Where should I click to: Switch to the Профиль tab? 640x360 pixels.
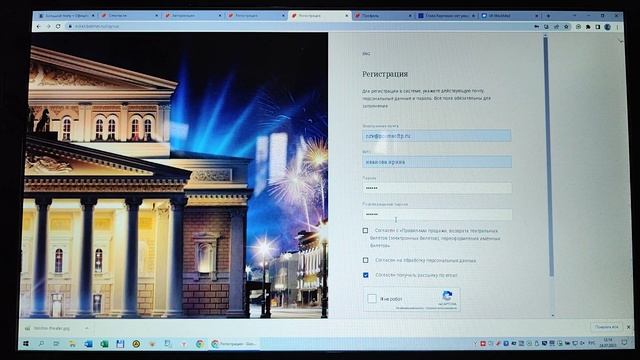tap(383, 16)
